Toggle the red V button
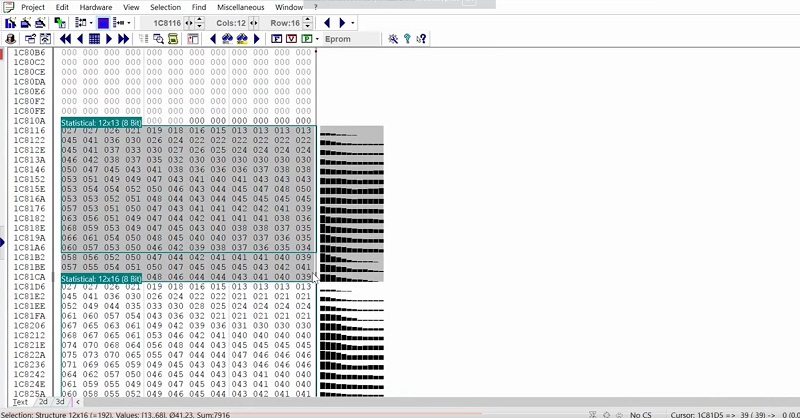The image size is (800, 418). (291, 39)
